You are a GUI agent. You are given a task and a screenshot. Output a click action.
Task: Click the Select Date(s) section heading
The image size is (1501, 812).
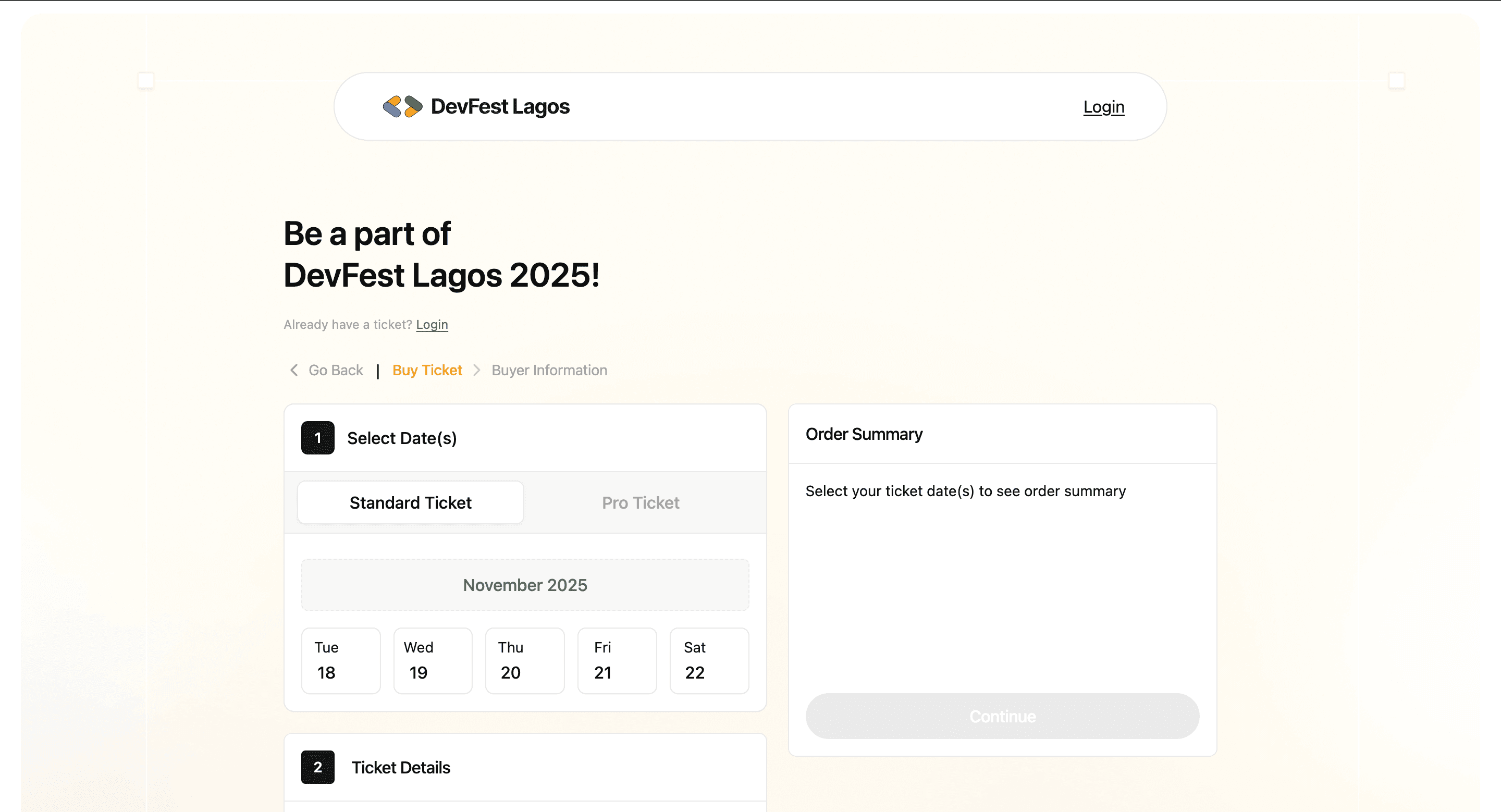[x=402, y=438]
